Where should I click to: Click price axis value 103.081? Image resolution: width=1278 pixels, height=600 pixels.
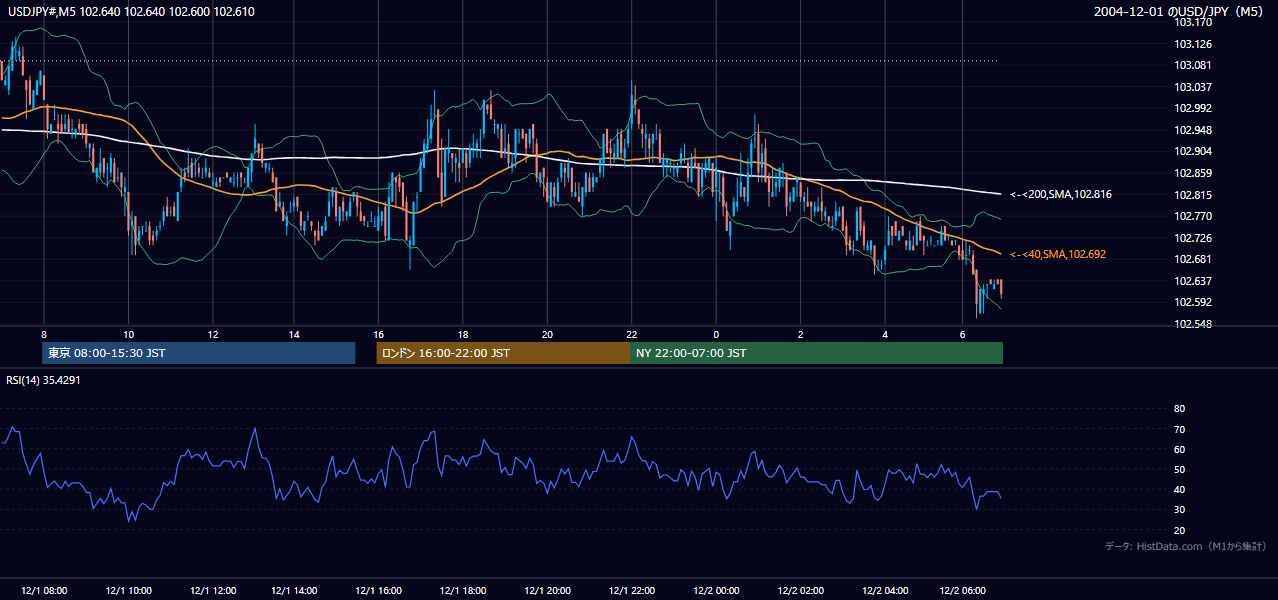pyautogui.click(x=1193, y=65)
